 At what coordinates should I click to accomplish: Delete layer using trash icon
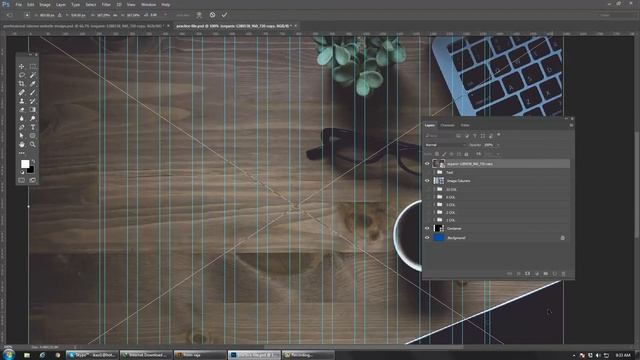click(x=564, y=274)
